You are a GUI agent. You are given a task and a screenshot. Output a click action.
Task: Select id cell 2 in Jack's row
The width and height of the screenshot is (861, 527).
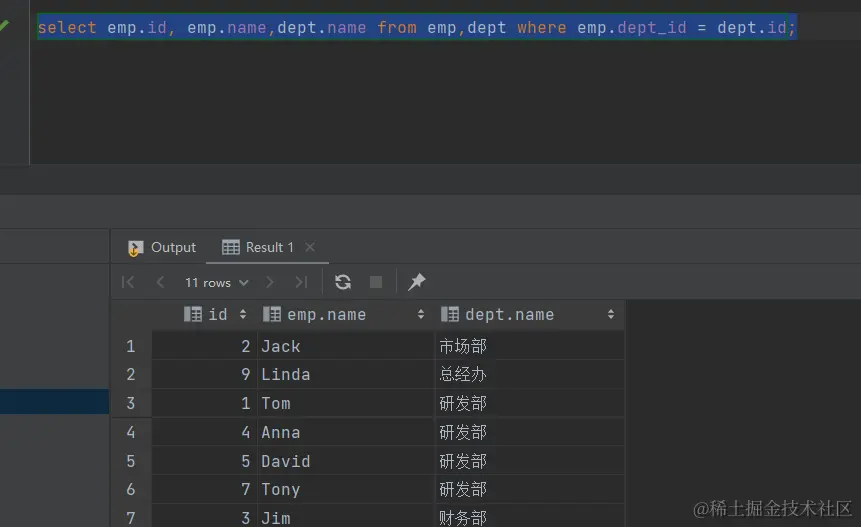205,346
